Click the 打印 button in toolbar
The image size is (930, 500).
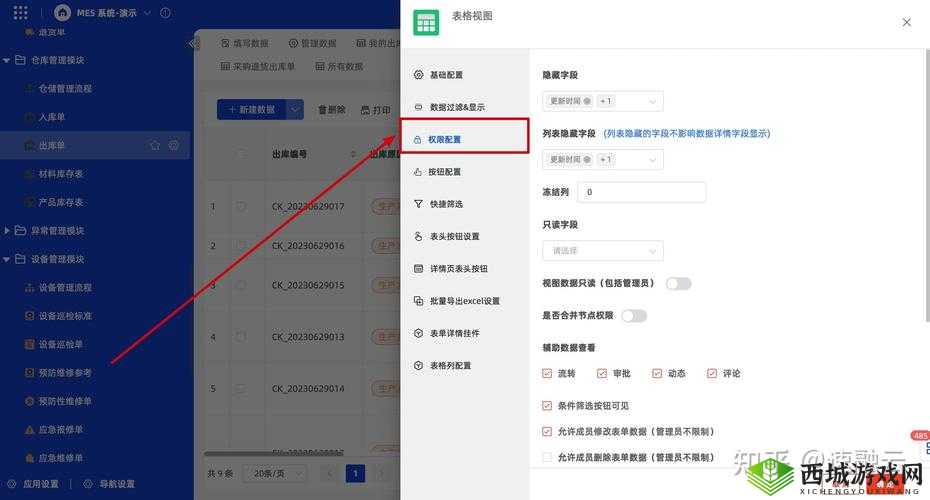click(x=375, y=110)
